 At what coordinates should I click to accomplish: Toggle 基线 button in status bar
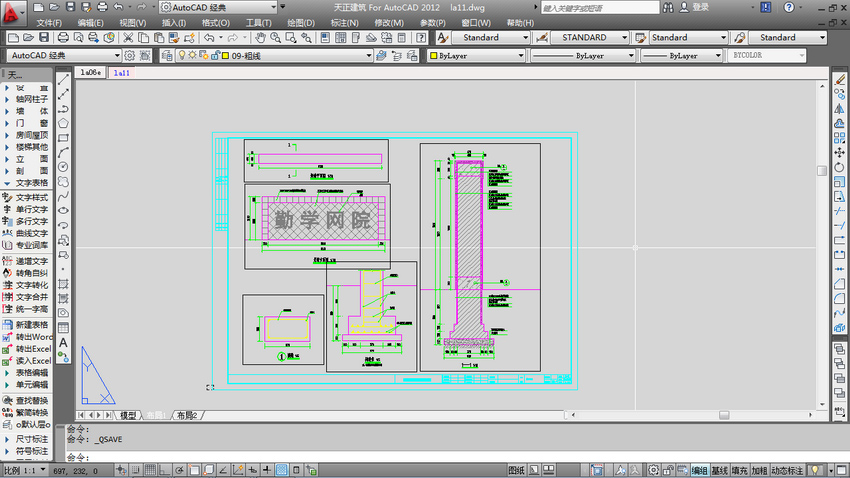pos(719,470)
